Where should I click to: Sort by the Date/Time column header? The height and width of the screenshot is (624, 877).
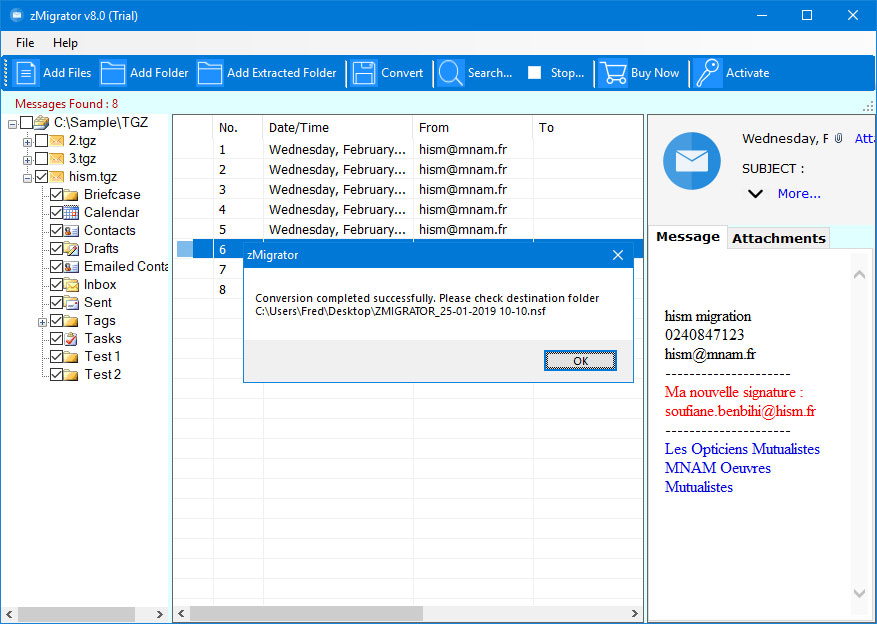click(338, 127)
